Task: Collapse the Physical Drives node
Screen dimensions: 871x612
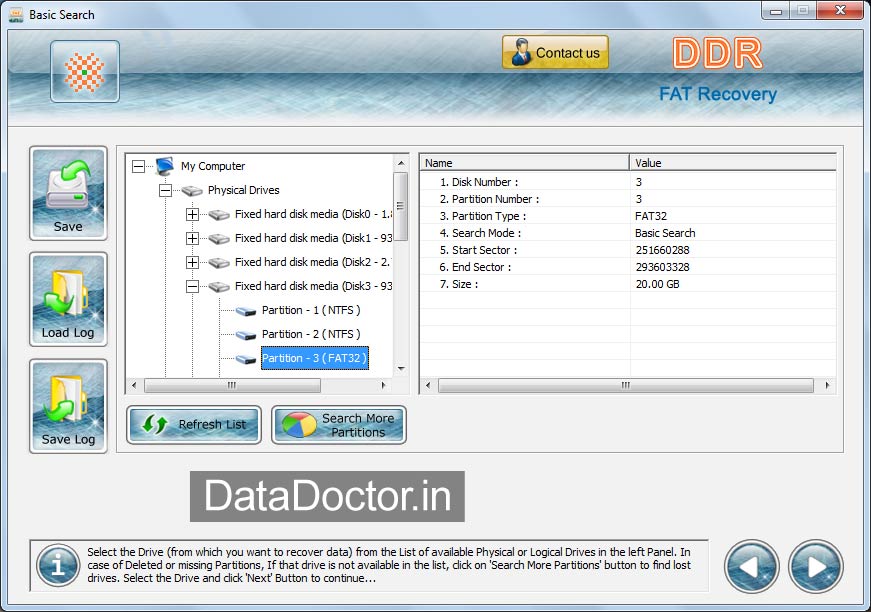Action: tap(165, 190)
